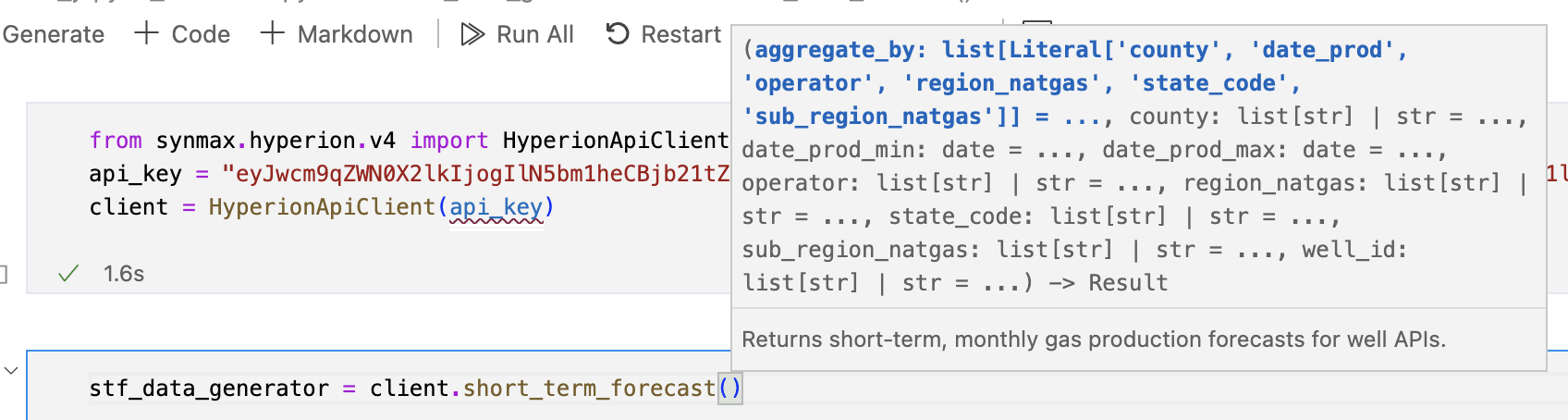This screenshot has height=420, width=1568.
Task: Click the green success checkmark of first cell
Action: click(68, 274)
